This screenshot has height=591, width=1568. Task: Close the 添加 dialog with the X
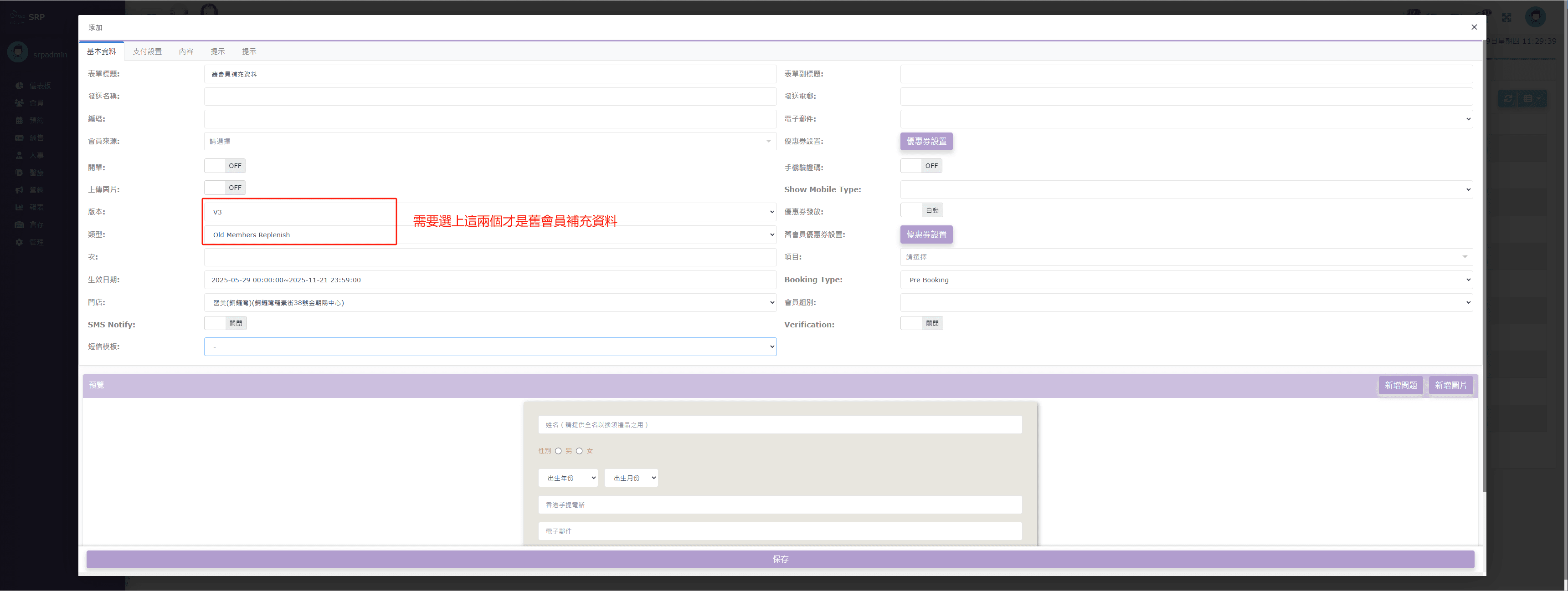point(1474,27)
